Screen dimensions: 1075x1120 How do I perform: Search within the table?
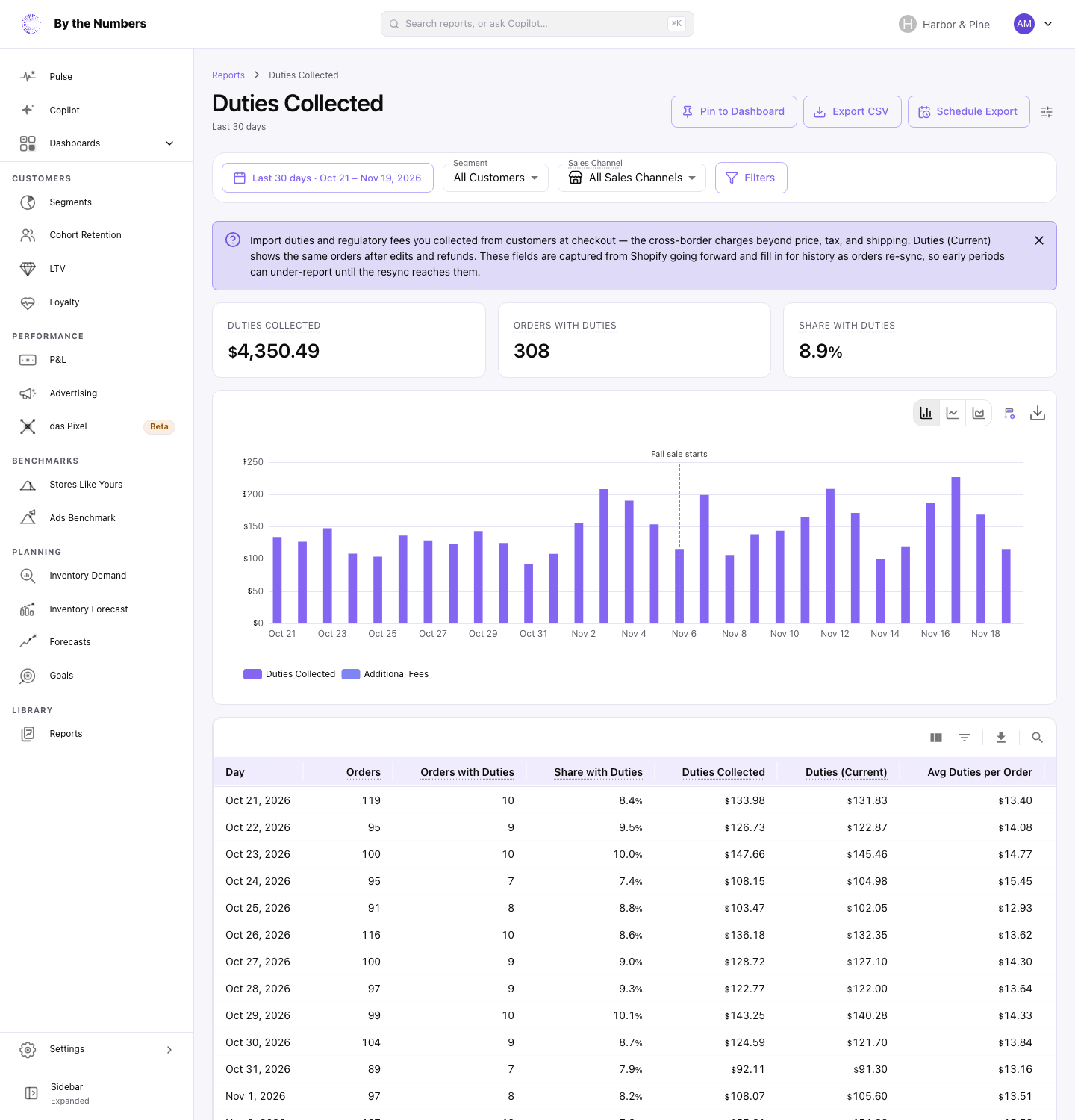pos(1037,738)
